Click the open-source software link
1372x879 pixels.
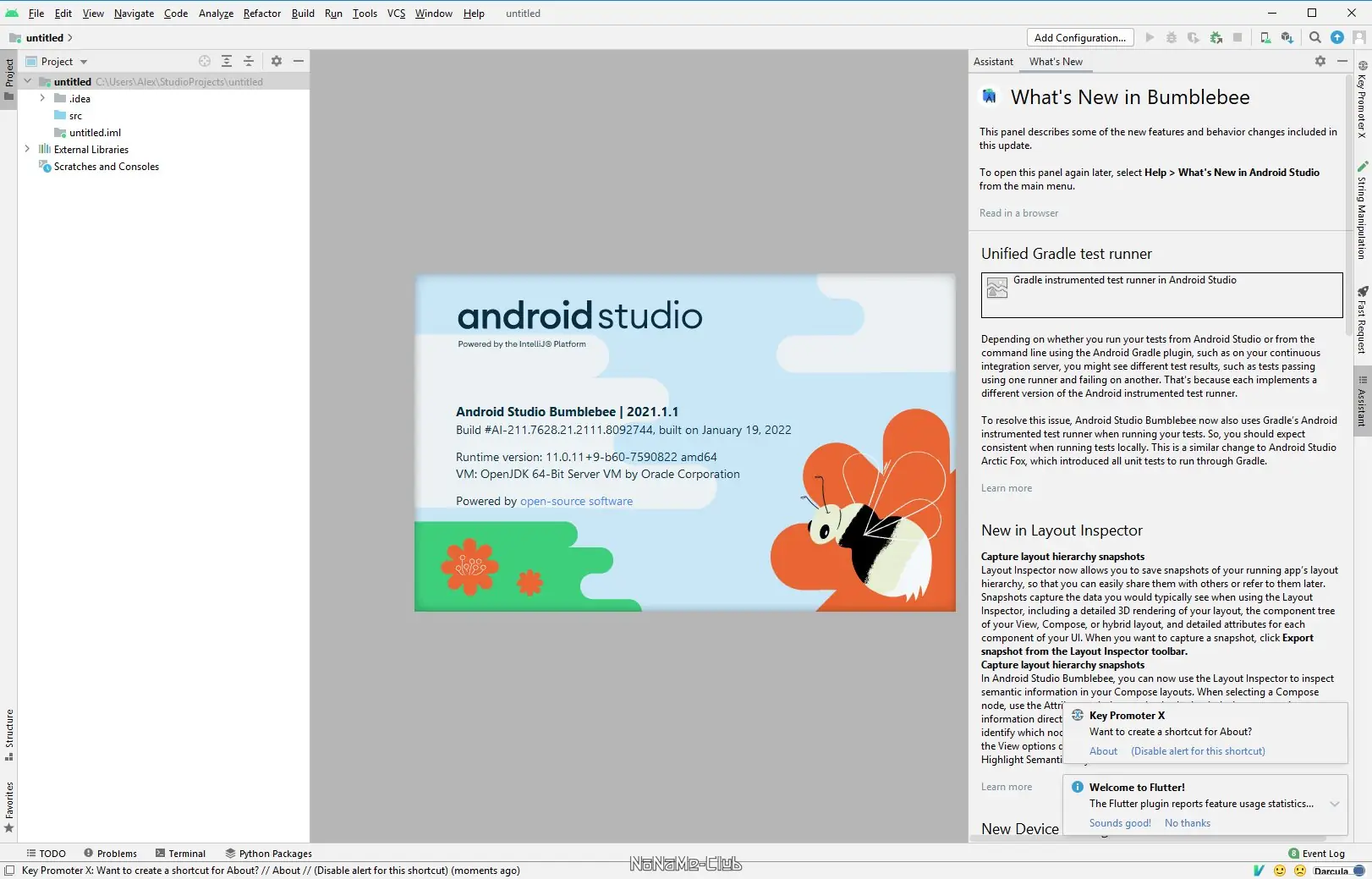[x=576, y=501]
